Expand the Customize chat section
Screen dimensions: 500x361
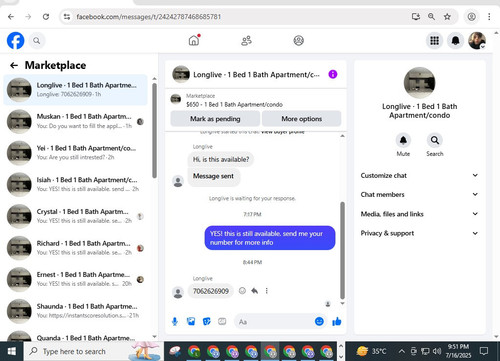[x=419, y=175]
